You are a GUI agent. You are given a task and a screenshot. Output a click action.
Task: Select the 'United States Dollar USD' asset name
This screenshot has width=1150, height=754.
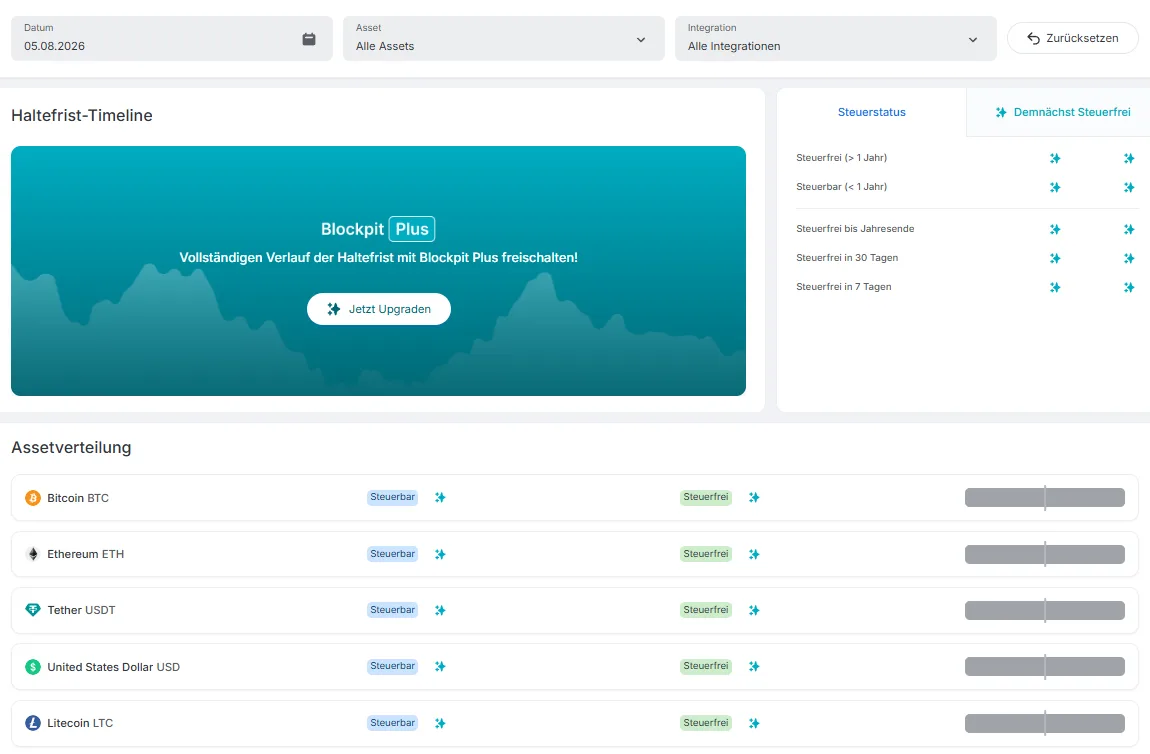click(114, 667)
